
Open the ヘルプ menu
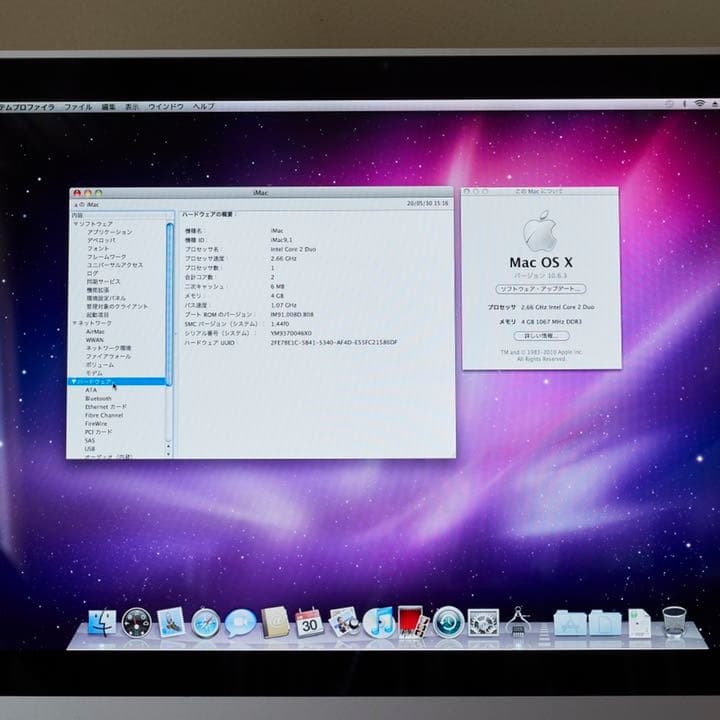click(203, 107)
